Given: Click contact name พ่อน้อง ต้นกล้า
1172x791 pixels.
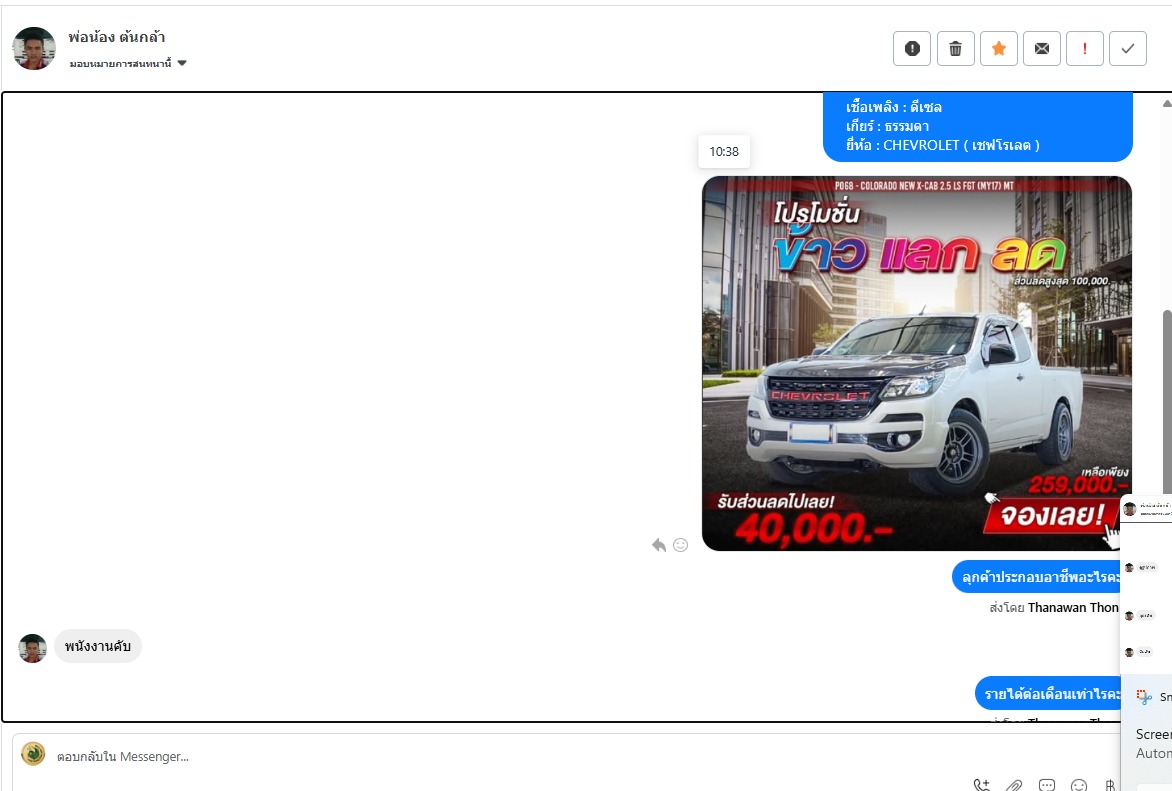Looking at the screenshot, I should pyautogui.click(x=117, y=37).
